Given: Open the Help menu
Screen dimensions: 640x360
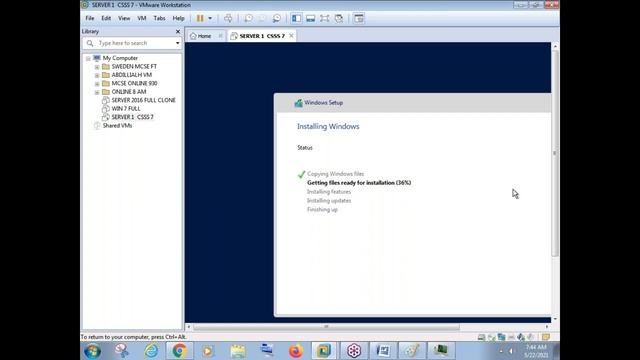Looking at the screenshot, I should [178, 18].
